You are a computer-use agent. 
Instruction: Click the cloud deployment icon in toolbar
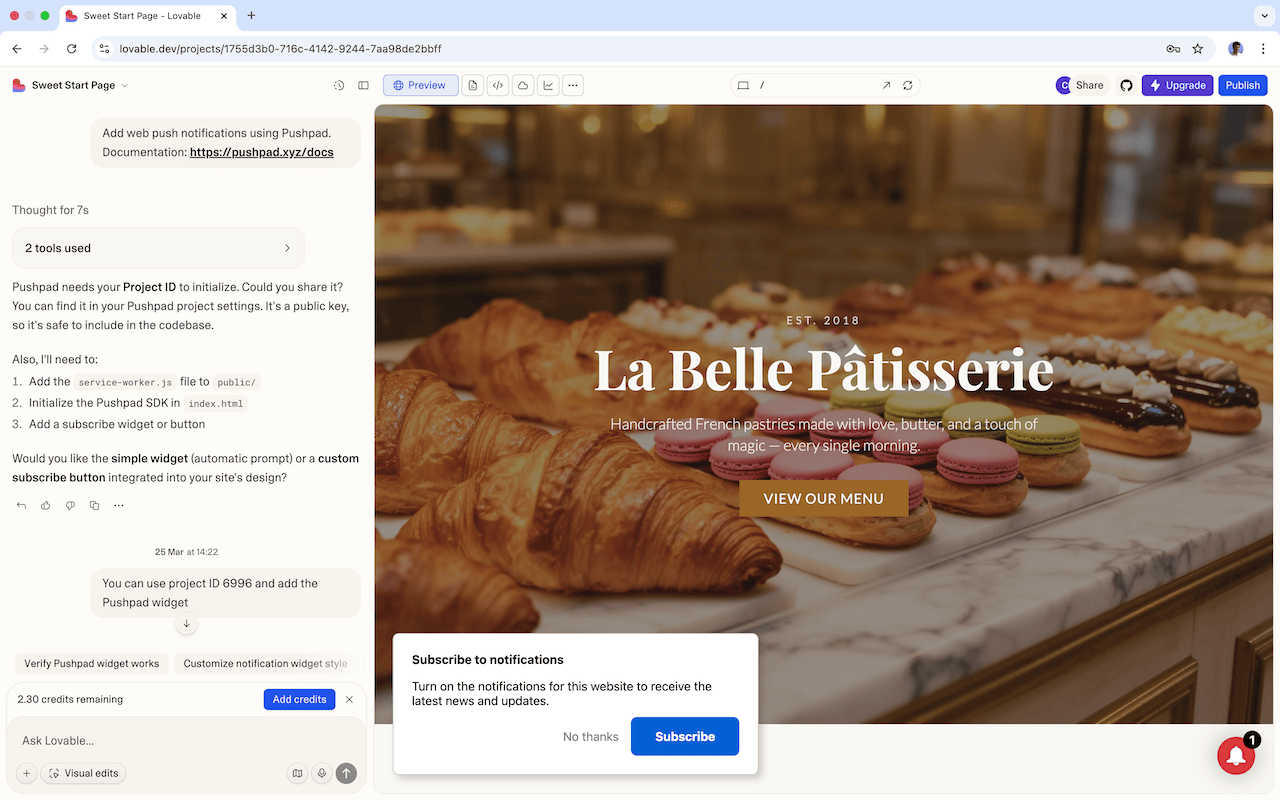coord(522,85)
